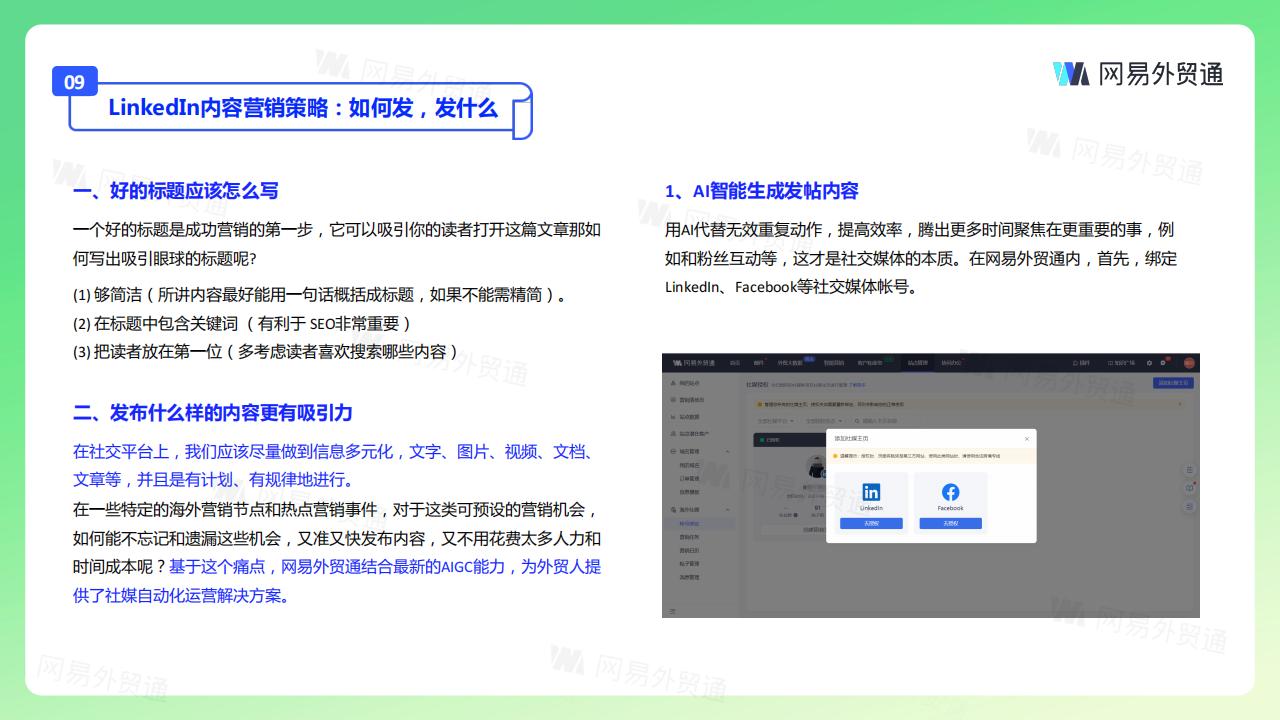Open the second status filter dropdown
The width and height of the screenshot is (1280, 720).
click(x=824, y=421)
